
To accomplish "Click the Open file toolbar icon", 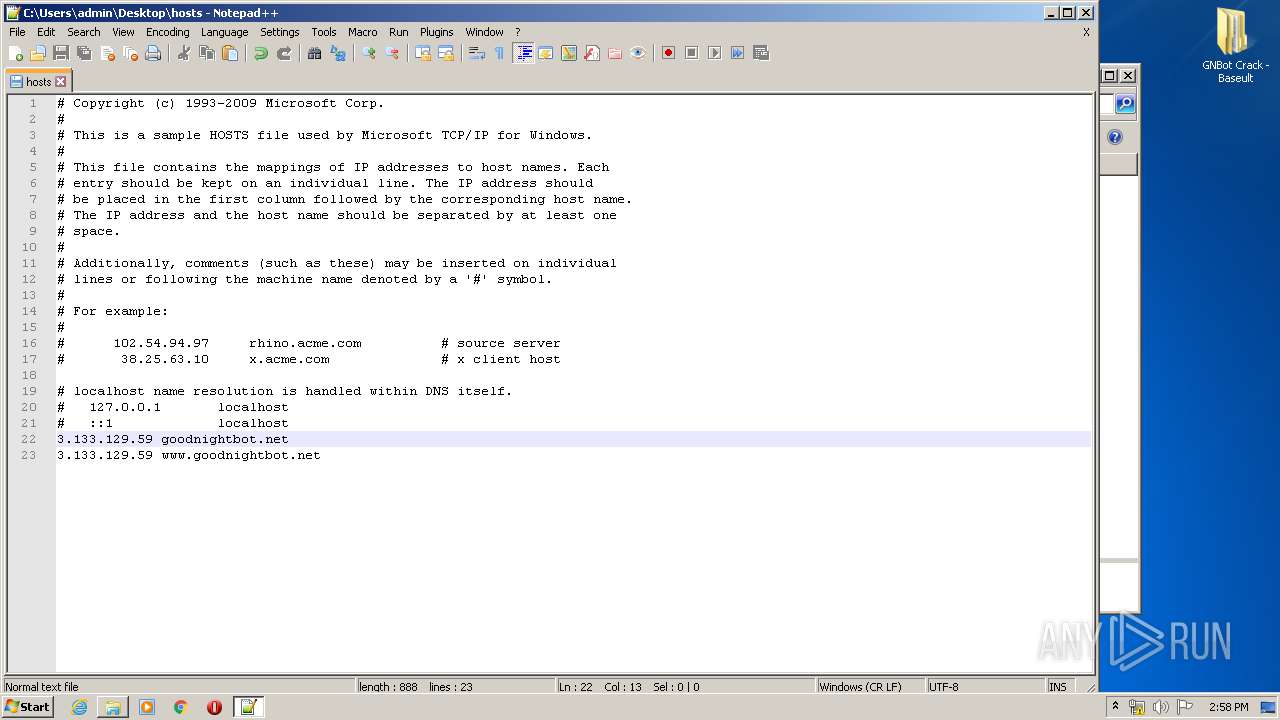I will [38, 53].
